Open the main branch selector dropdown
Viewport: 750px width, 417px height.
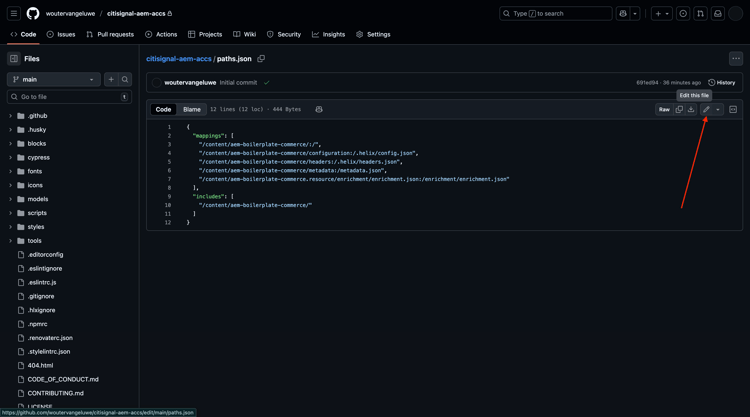(54, 79)
